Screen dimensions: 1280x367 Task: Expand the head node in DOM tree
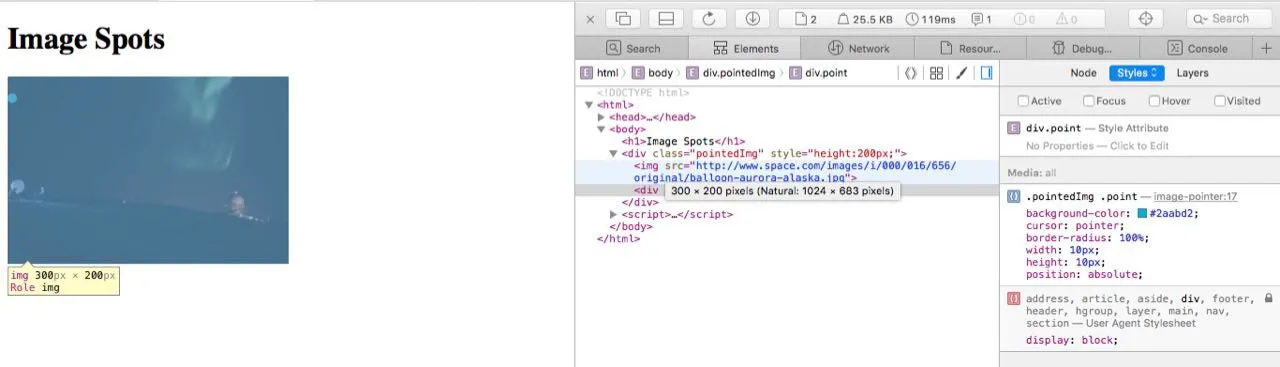click(x=602, y=117)
